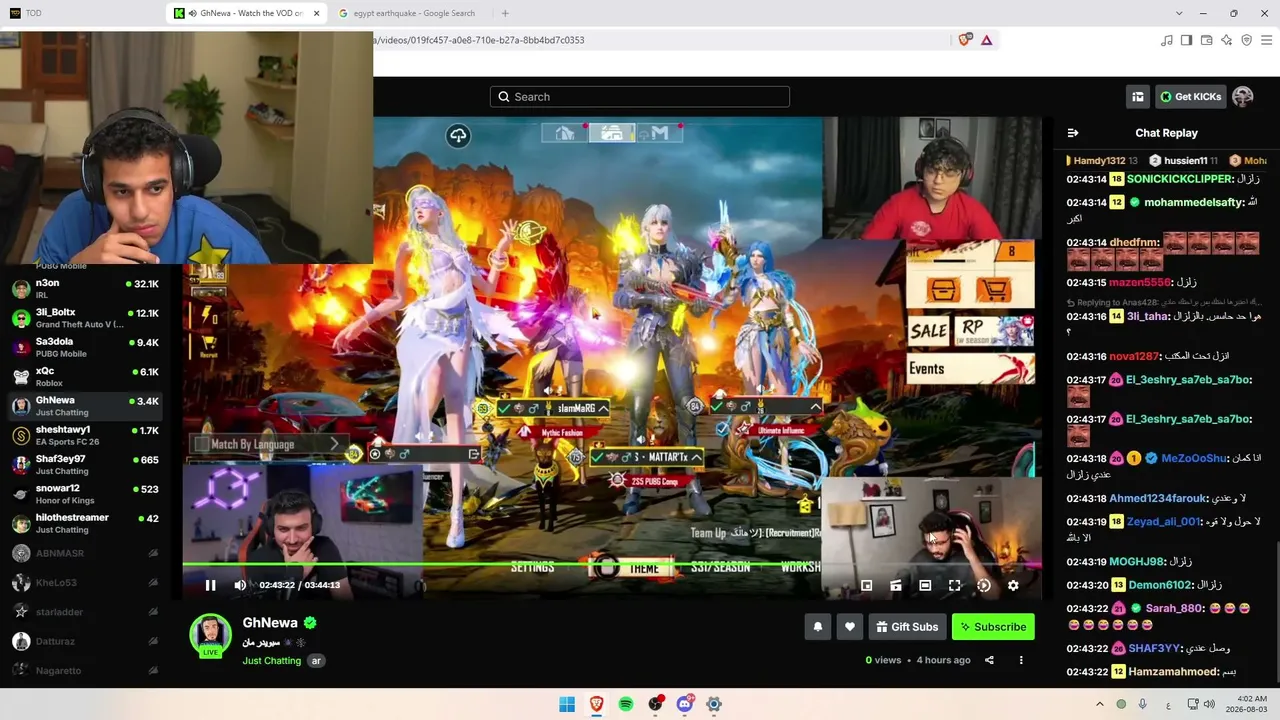Click GhNewa's LIVE avatar
This screenshot has width=1280, height=720.
210,636
